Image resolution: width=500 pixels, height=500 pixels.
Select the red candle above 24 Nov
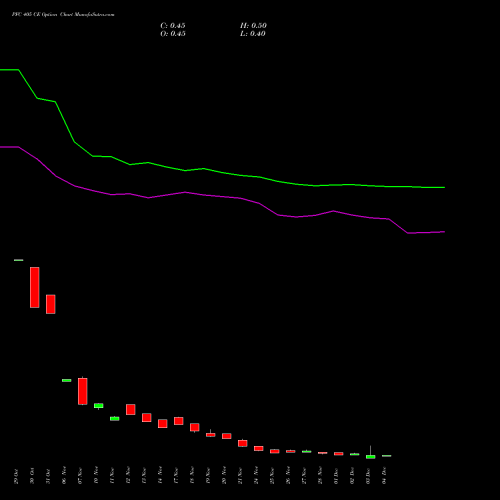pyautogui.click(x=259, y=449)
